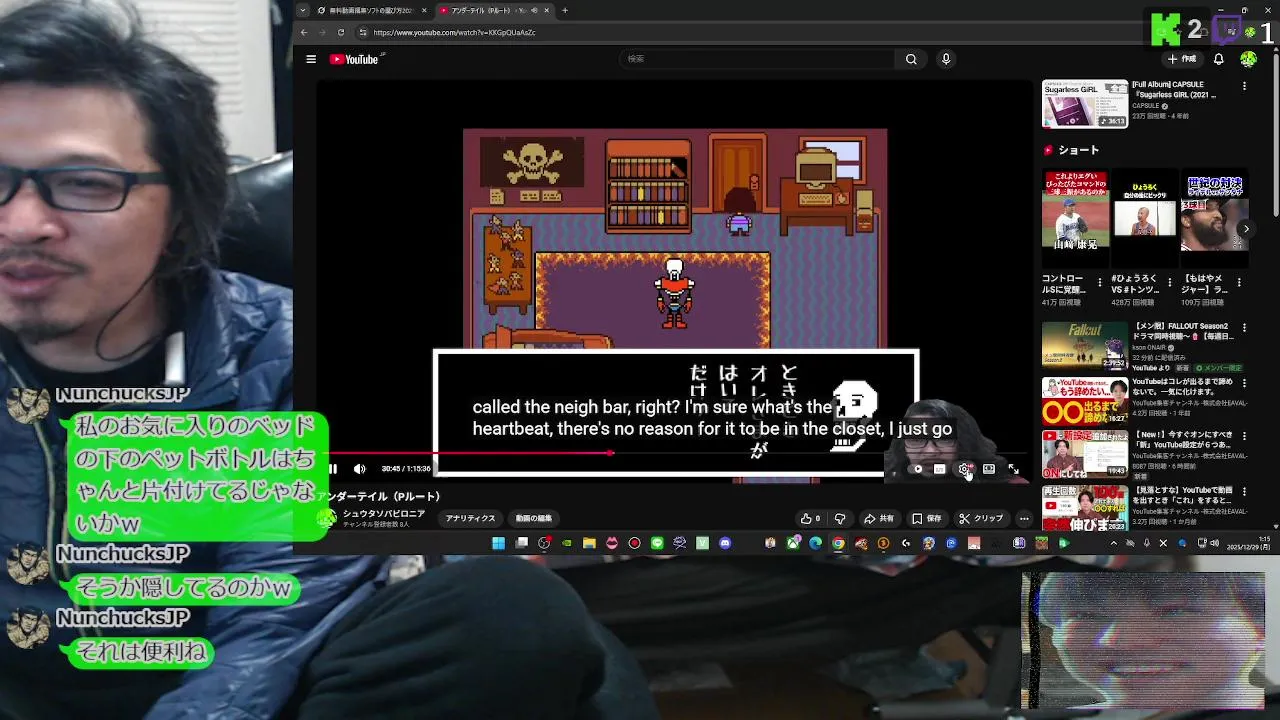The width and height of the screenshot is (1280, 720).
Task: Click the 共有 share button
Action: [x=879, y=518]
